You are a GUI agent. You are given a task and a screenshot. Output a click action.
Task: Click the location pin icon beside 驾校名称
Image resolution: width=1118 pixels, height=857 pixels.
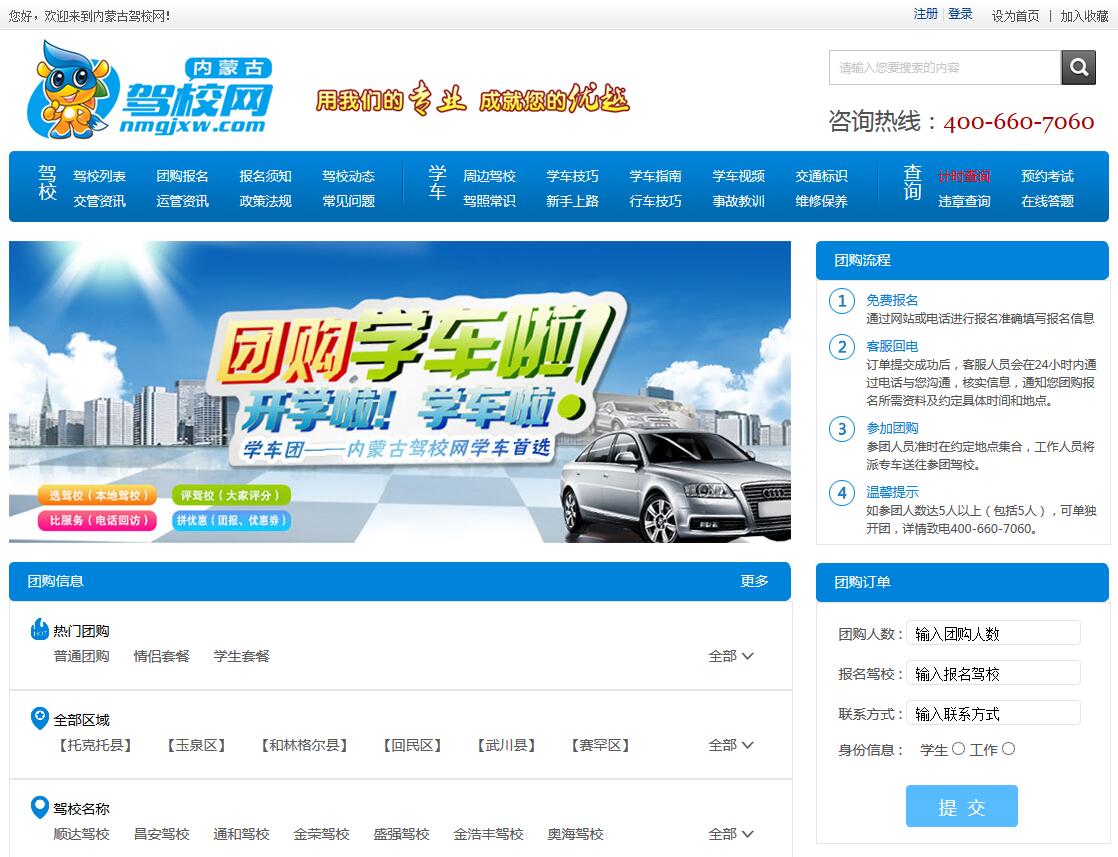pos(40,807)
